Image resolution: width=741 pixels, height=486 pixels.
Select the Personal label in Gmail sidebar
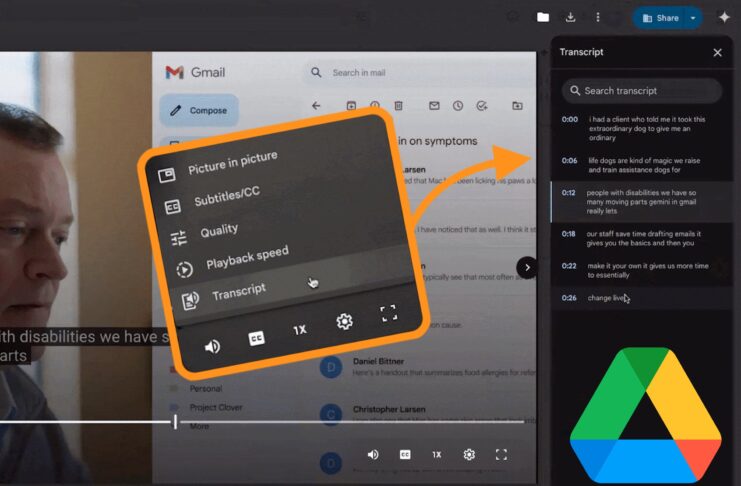pyautogui.click(x=206, y=389)
